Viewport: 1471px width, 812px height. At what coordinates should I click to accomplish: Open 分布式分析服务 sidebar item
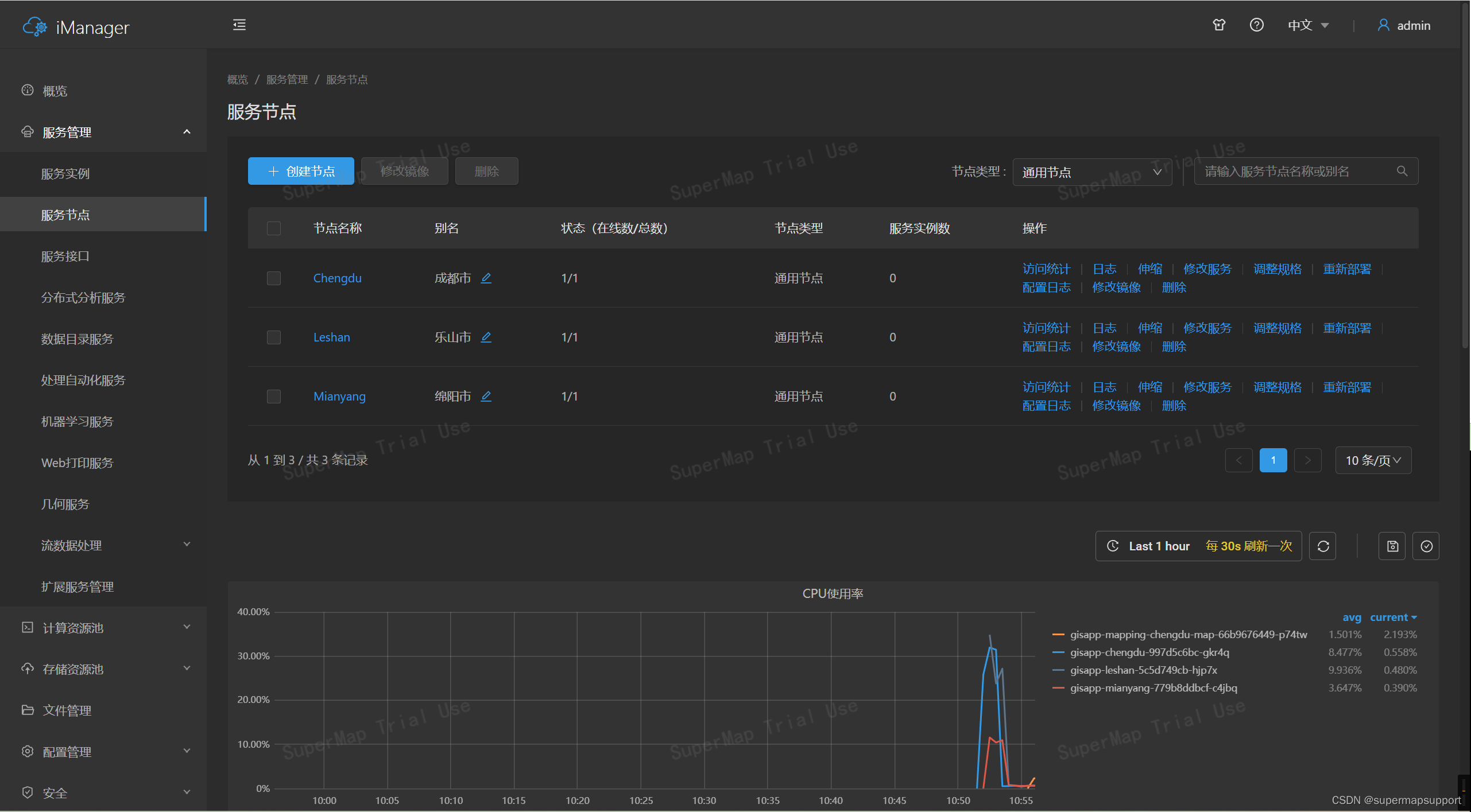[x=83, y=297]
